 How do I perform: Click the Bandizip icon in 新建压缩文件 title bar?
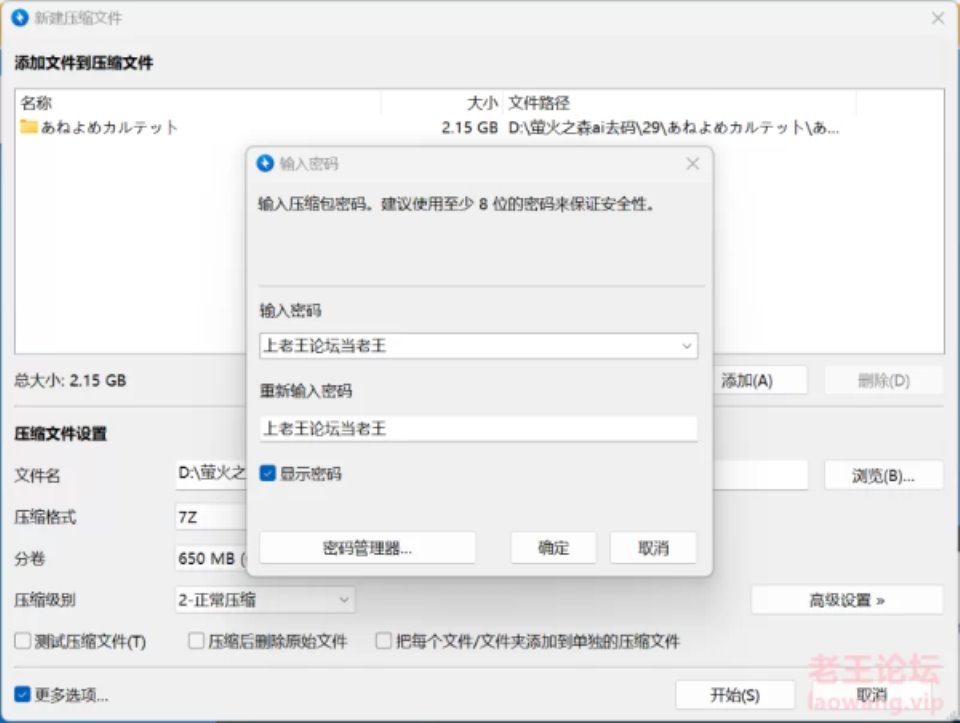[x=19, y=19]
